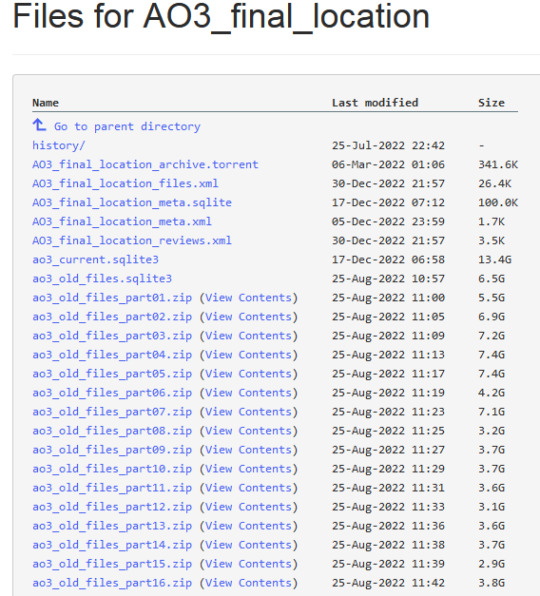View Contents of ao3_old_files_part13.zip

[x=249, y=526]
